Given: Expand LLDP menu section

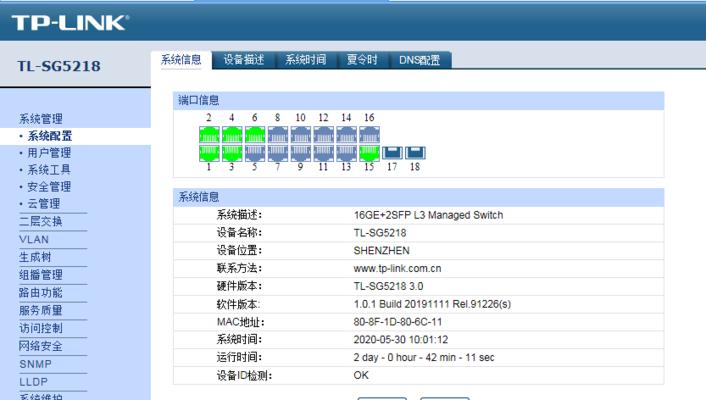Looking at the screenshot, I should (x=33, y=382).
